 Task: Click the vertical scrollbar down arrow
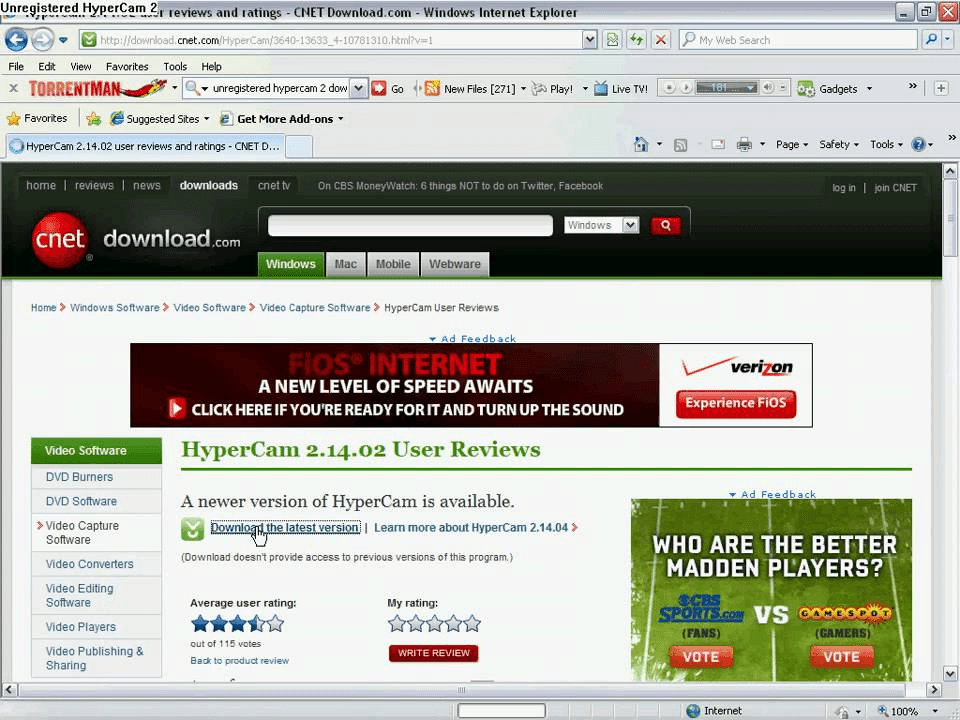950,673
